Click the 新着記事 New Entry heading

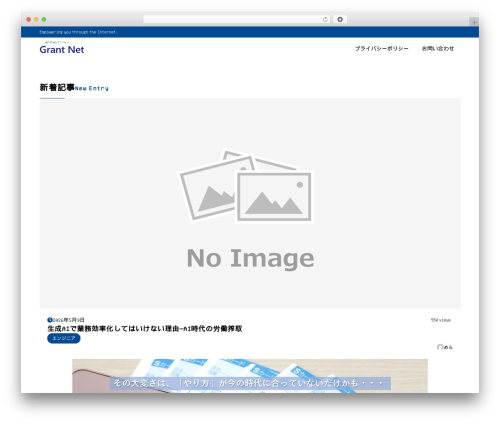(74, 88)
